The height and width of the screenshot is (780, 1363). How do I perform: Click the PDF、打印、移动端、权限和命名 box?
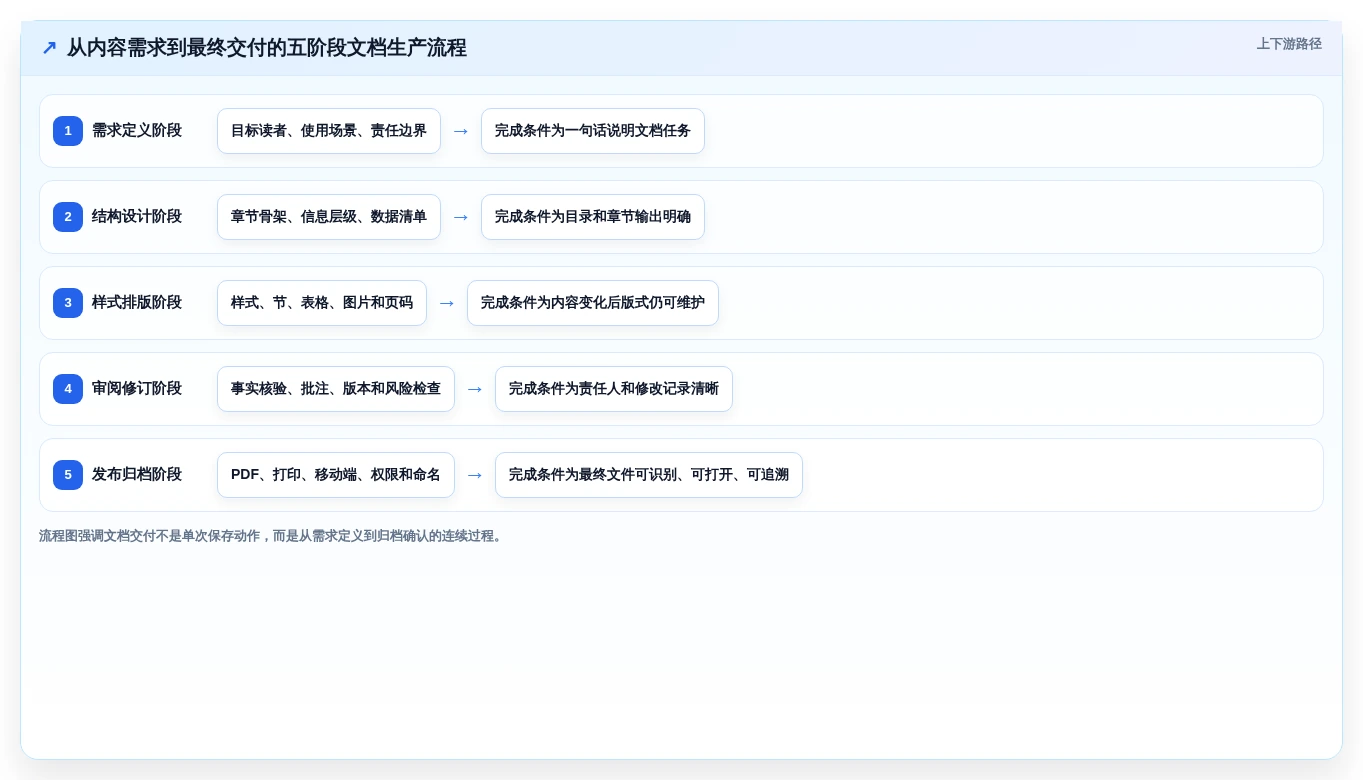point(336,475)
